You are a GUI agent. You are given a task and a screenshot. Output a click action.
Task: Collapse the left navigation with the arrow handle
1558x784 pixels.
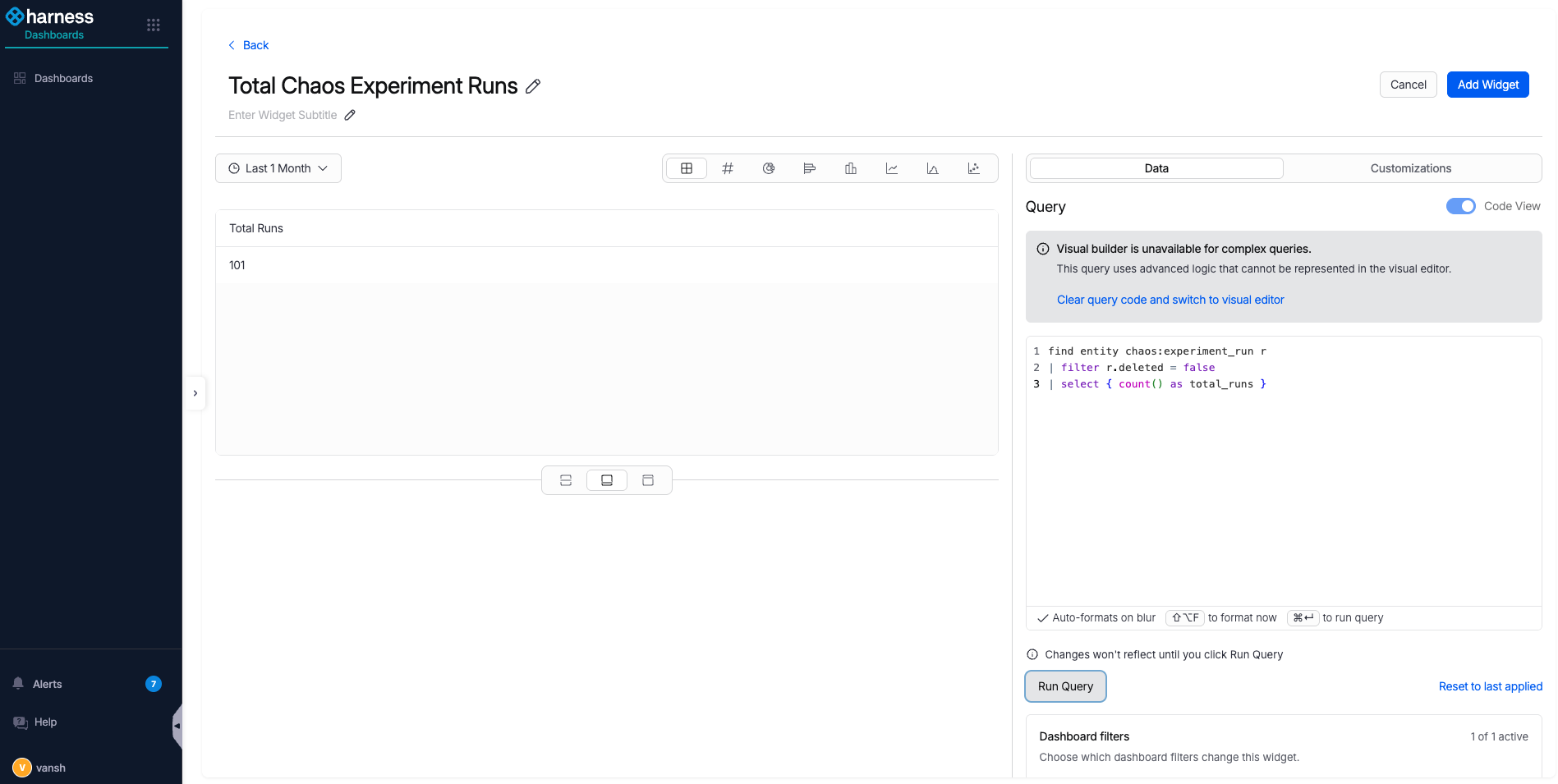[x=177, y=726]
